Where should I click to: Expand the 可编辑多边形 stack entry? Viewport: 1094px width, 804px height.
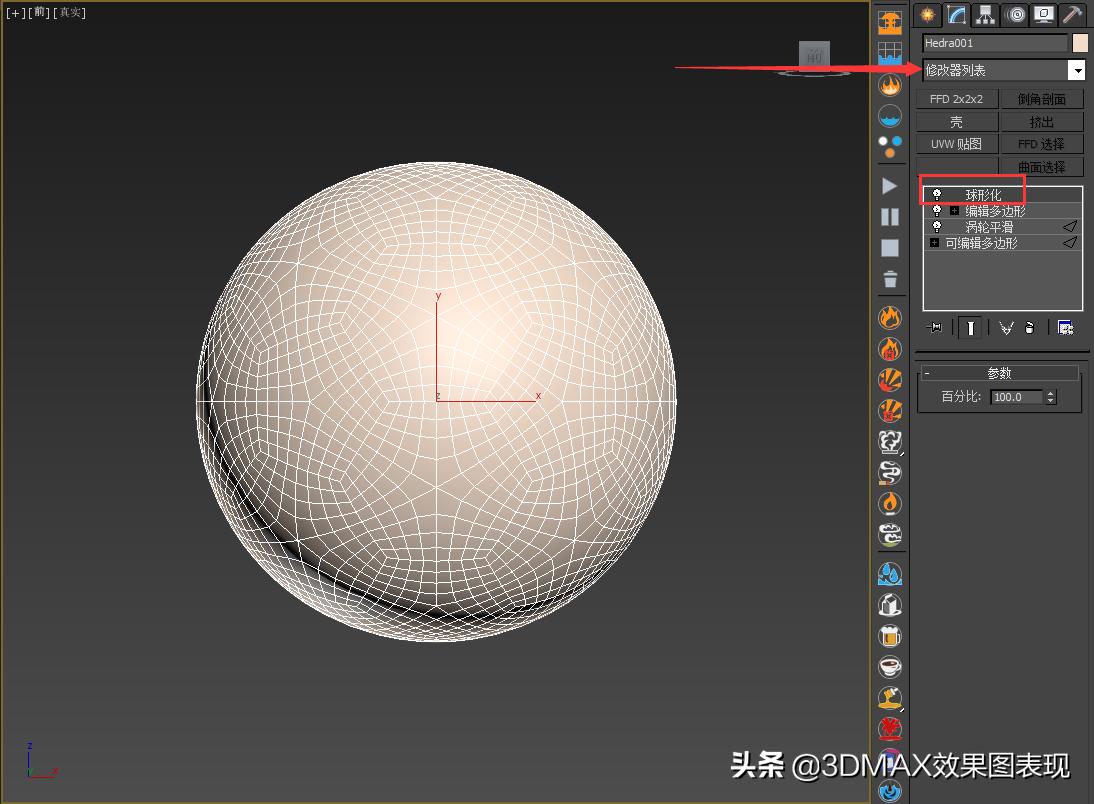coord(934,243)
